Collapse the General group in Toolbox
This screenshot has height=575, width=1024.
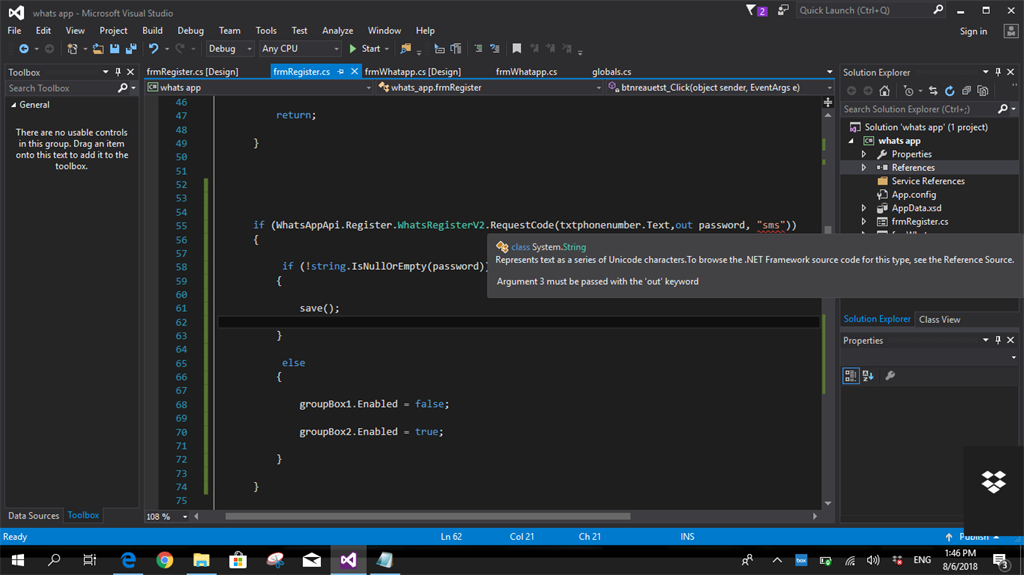pos(14,105)
